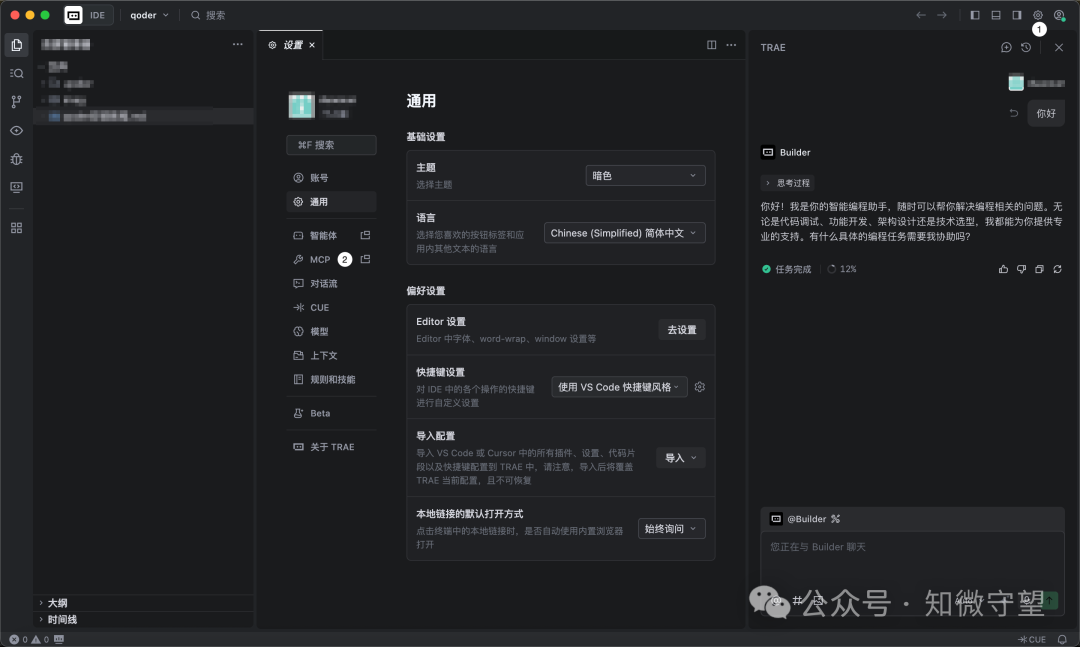Image resolution: width=1080 pixels, height=647 pixels.
Task: Click the 12% context usage indicator
Action: point(842,269)
